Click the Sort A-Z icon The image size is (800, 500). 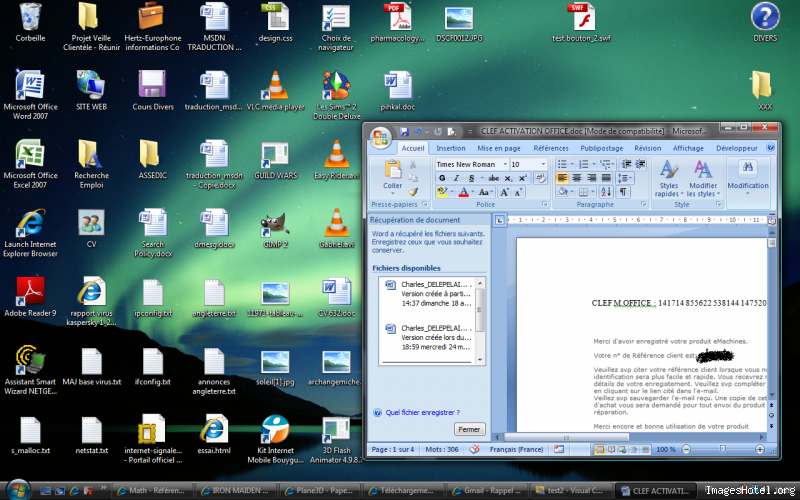coord(606,192)
